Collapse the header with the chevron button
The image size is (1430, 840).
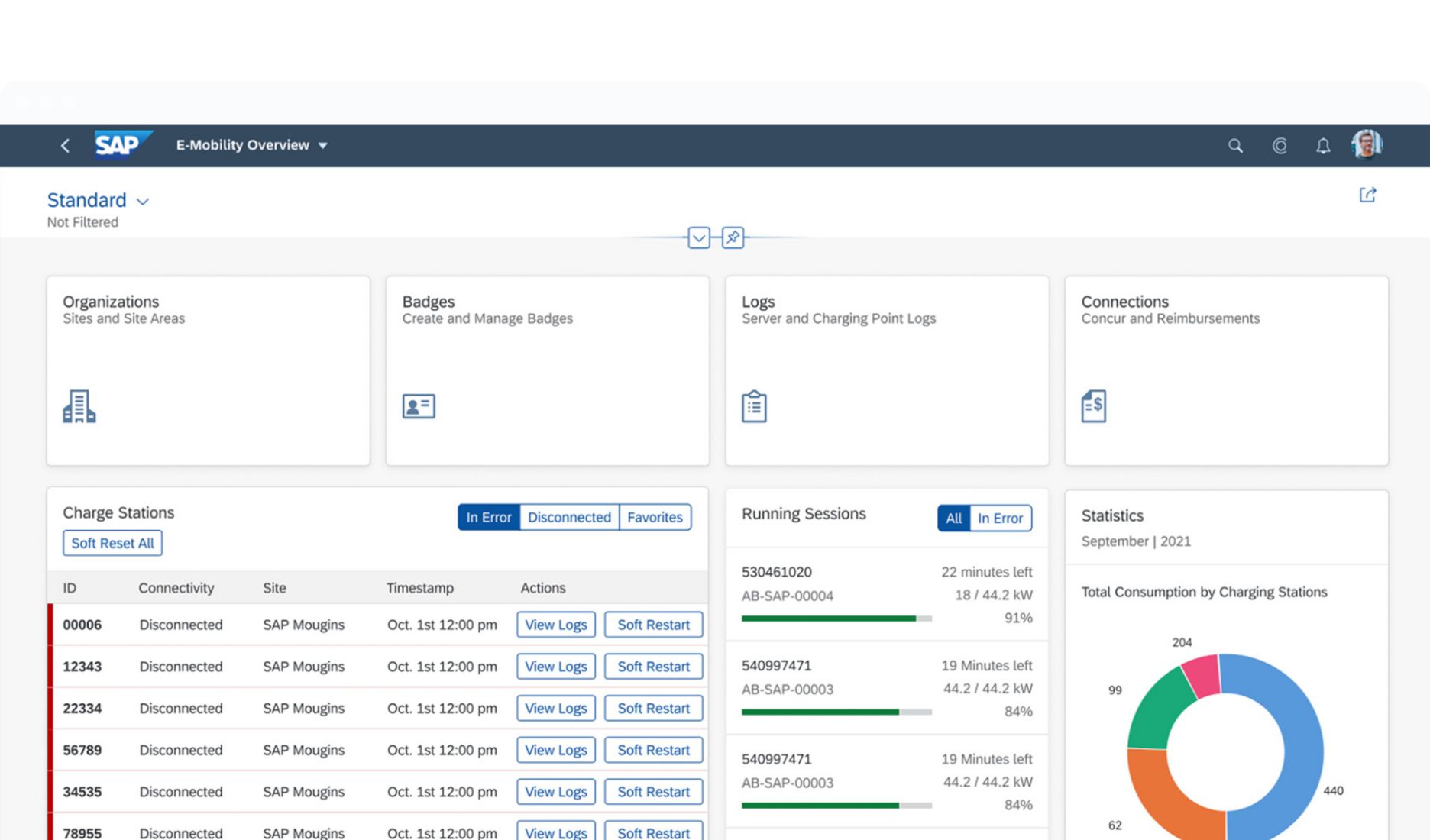[x=698, y=237]
